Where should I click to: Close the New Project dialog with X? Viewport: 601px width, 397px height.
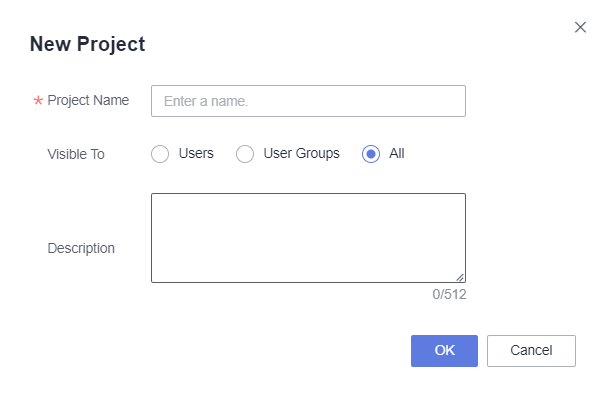coord(580,27)
